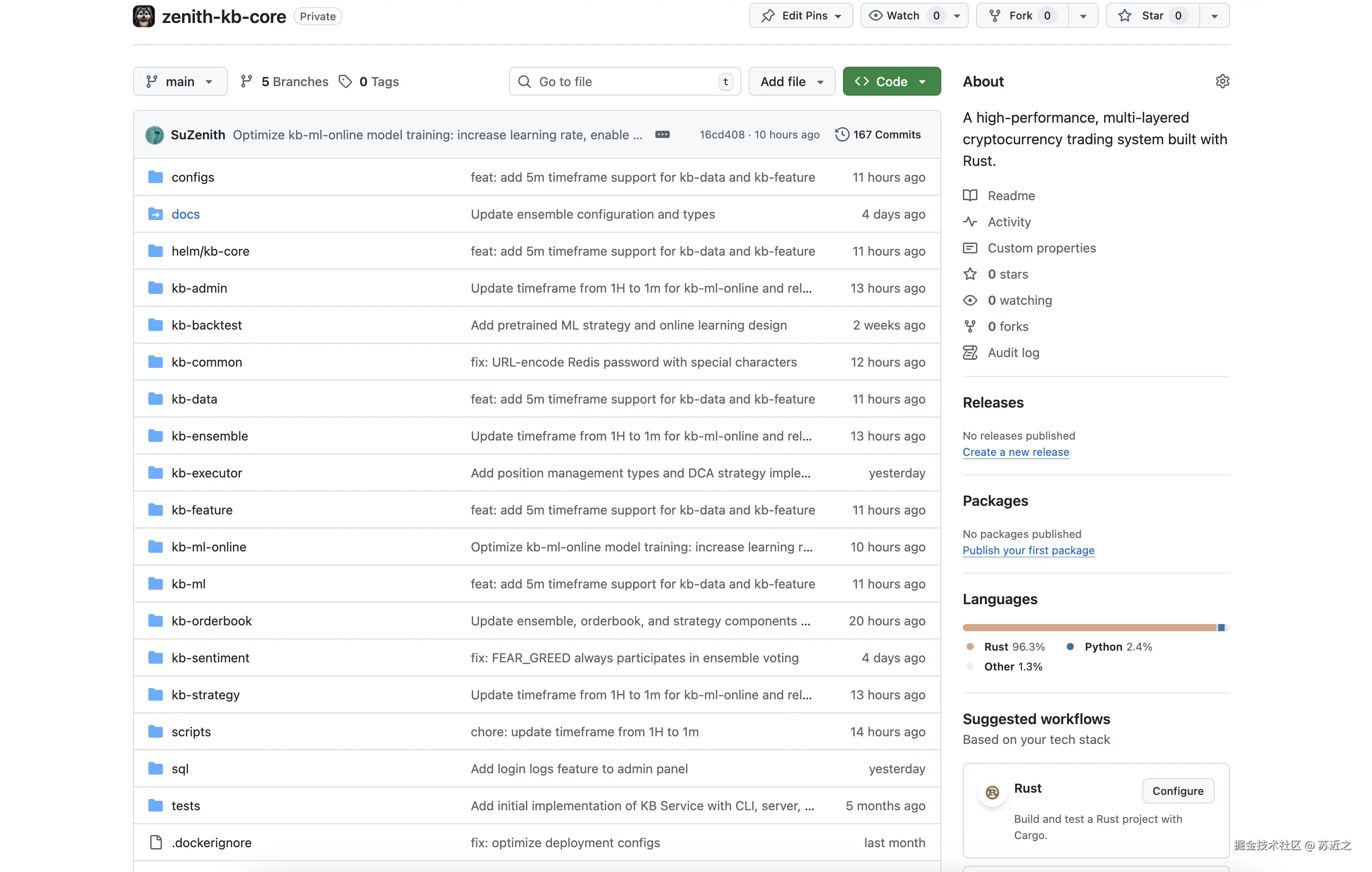This screenshot has height=872, width=1372.
Task: Open the .dockerignore file icon
Action: [156, 842]
